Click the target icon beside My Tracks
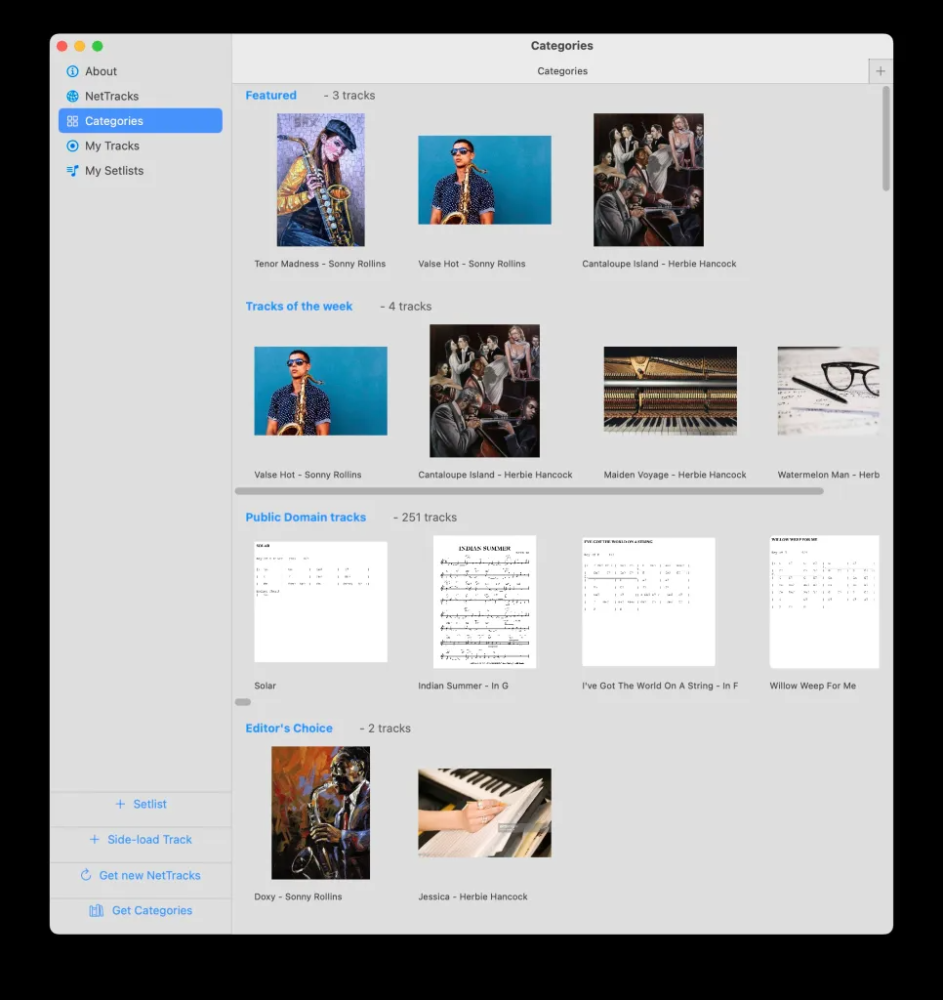 (72, 145)
